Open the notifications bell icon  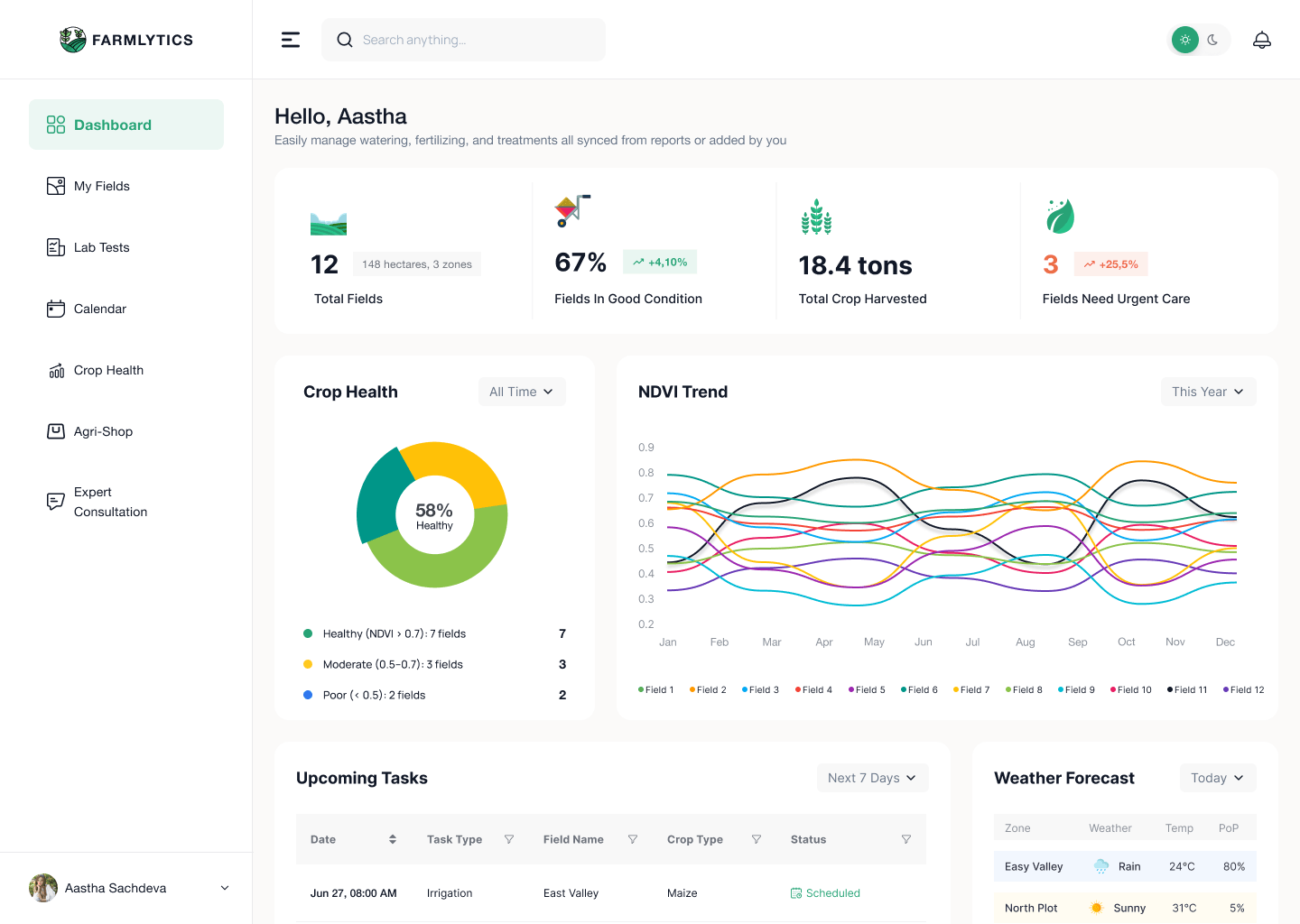point(1261,40)
